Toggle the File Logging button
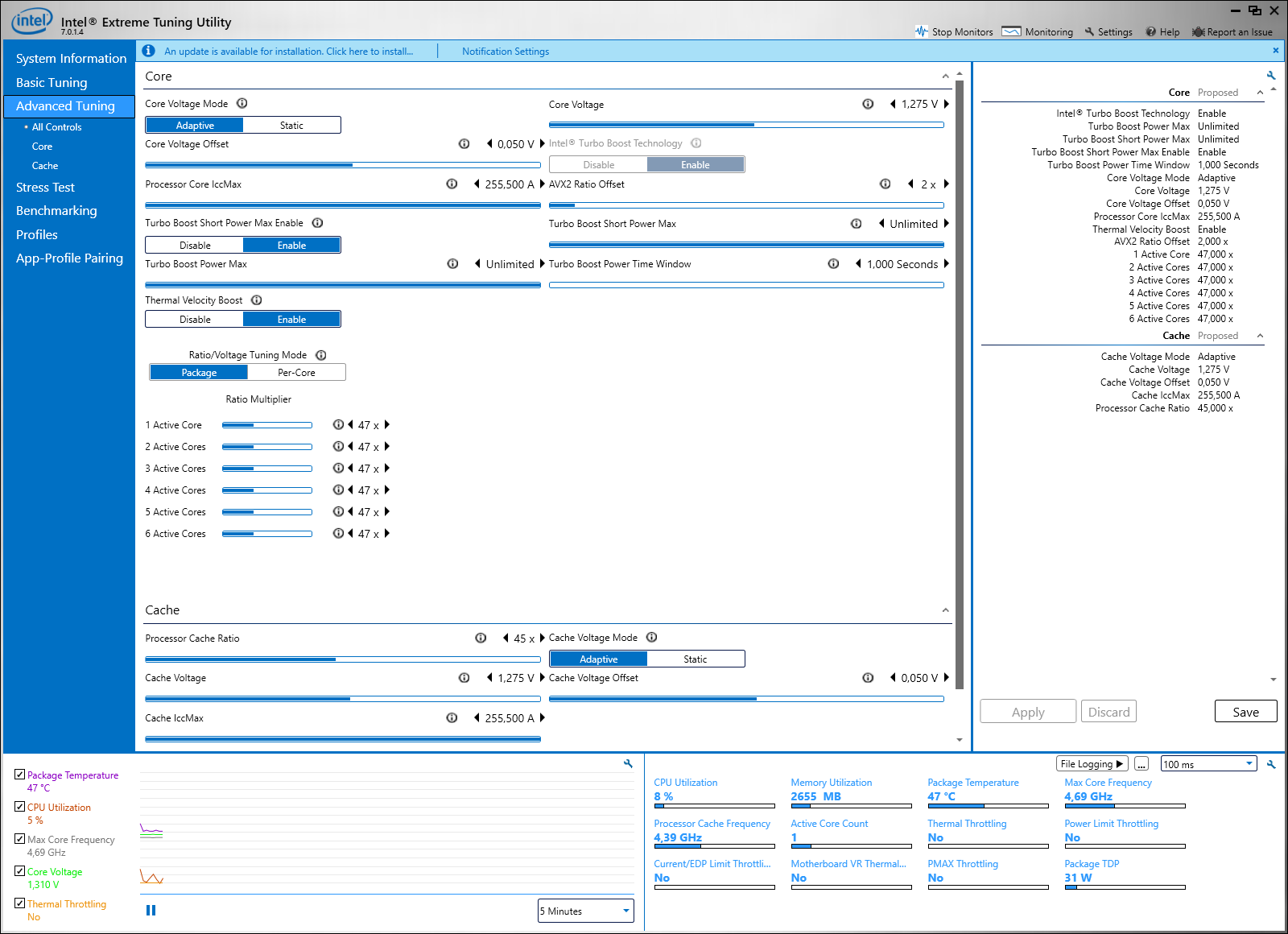This screenshot has height=934, width=1288. pos(1092,764)
